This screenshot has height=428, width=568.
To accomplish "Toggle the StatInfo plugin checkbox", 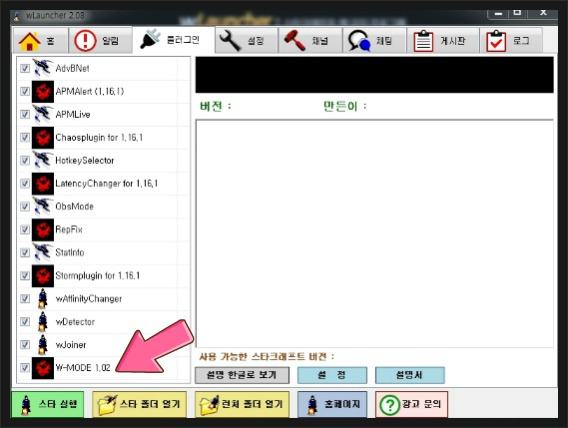I will tap(25, 252).
